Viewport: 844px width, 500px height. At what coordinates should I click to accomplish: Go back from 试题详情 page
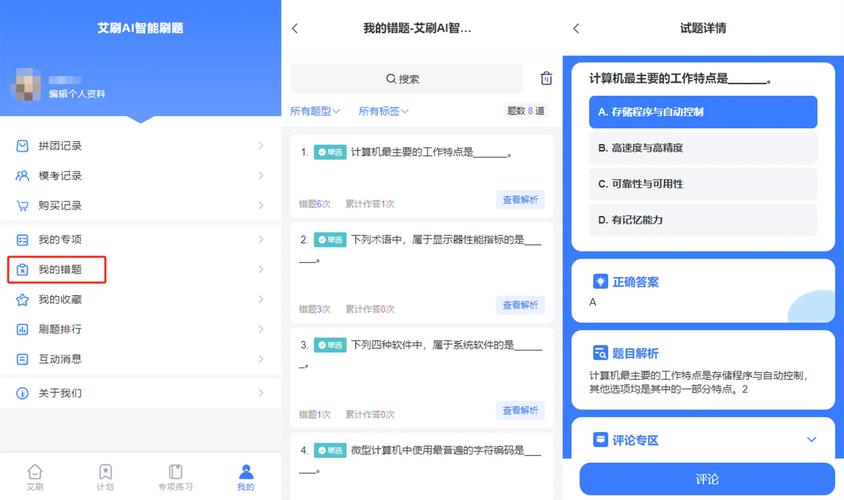click(576, 29)
